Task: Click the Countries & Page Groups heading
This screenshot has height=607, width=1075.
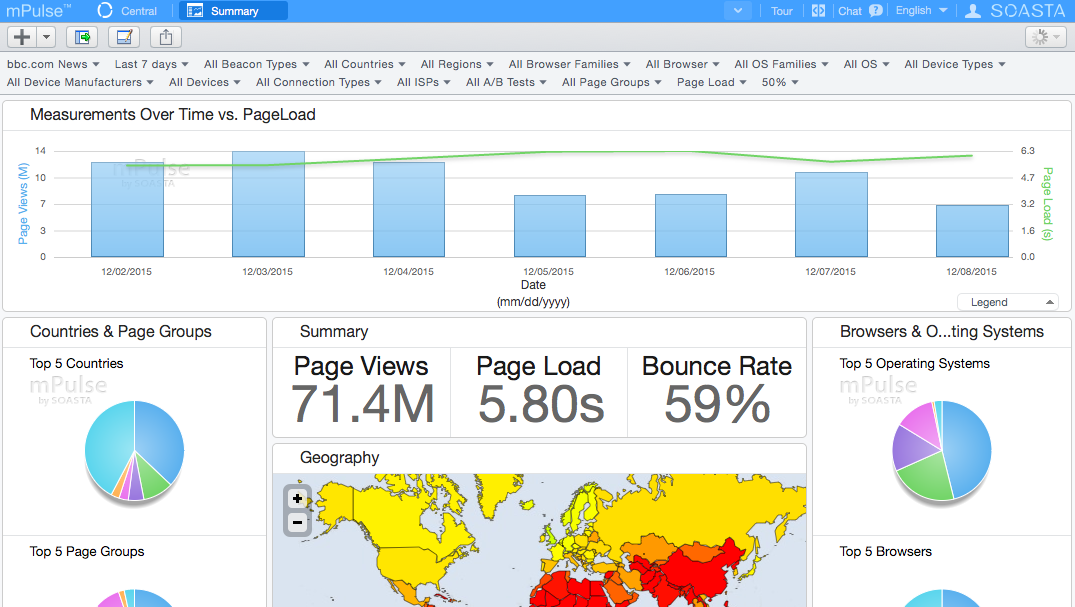Action: (121, 331)
